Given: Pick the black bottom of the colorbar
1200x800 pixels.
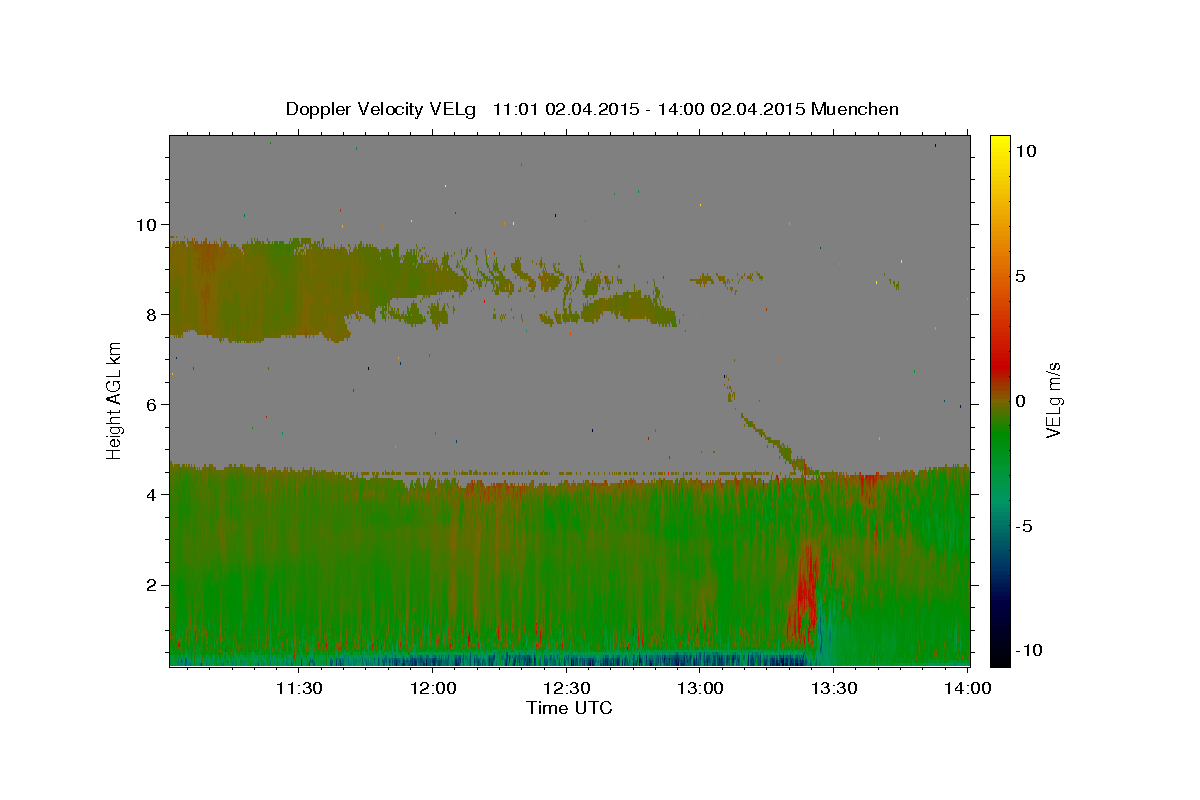Looking at the screenshot, I should [1000, 655].
